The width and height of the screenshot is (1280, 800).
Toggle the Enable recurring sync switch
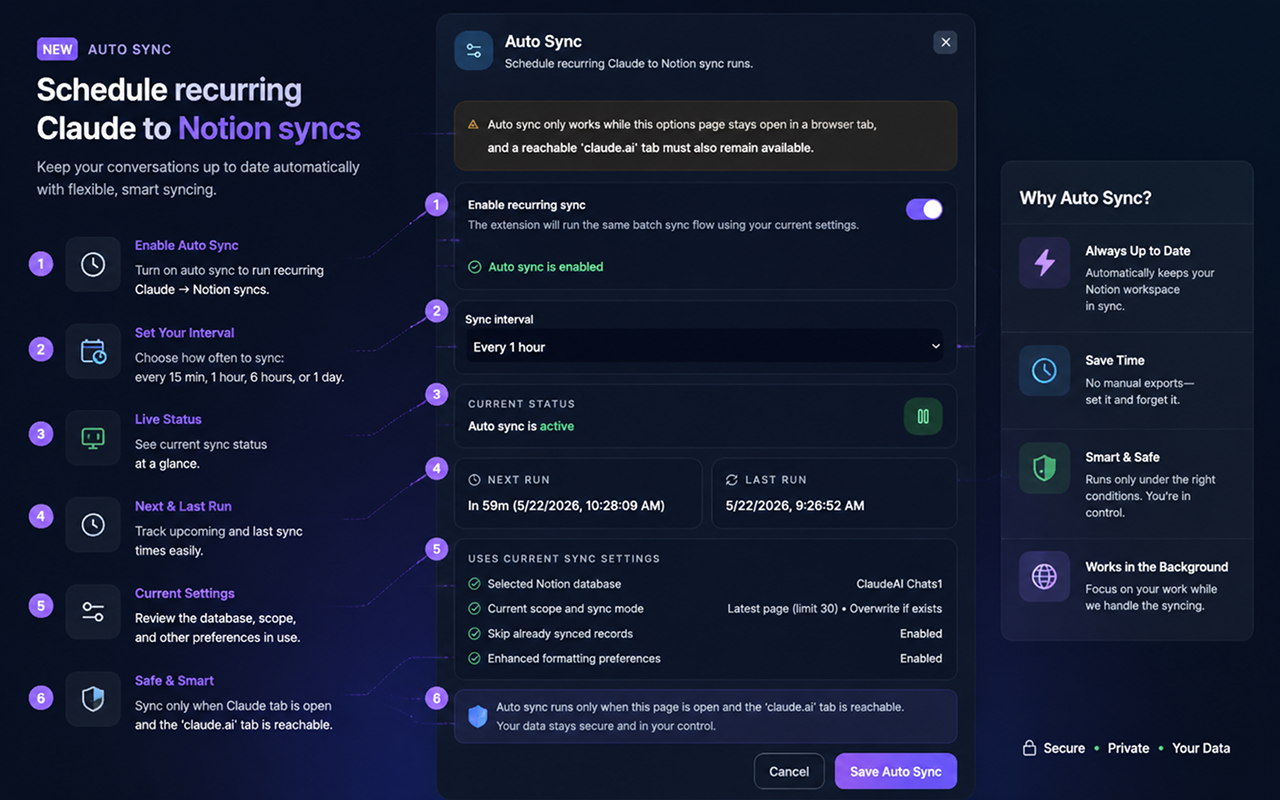coord(924,209)
